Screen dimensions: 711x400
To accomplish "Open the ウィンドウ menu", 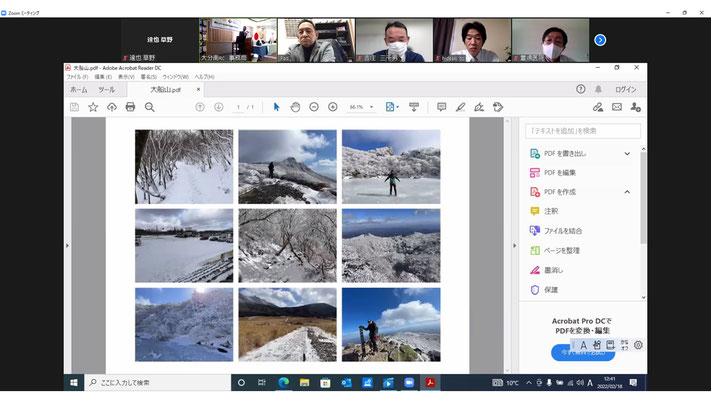I will click(x=175, y=77).
